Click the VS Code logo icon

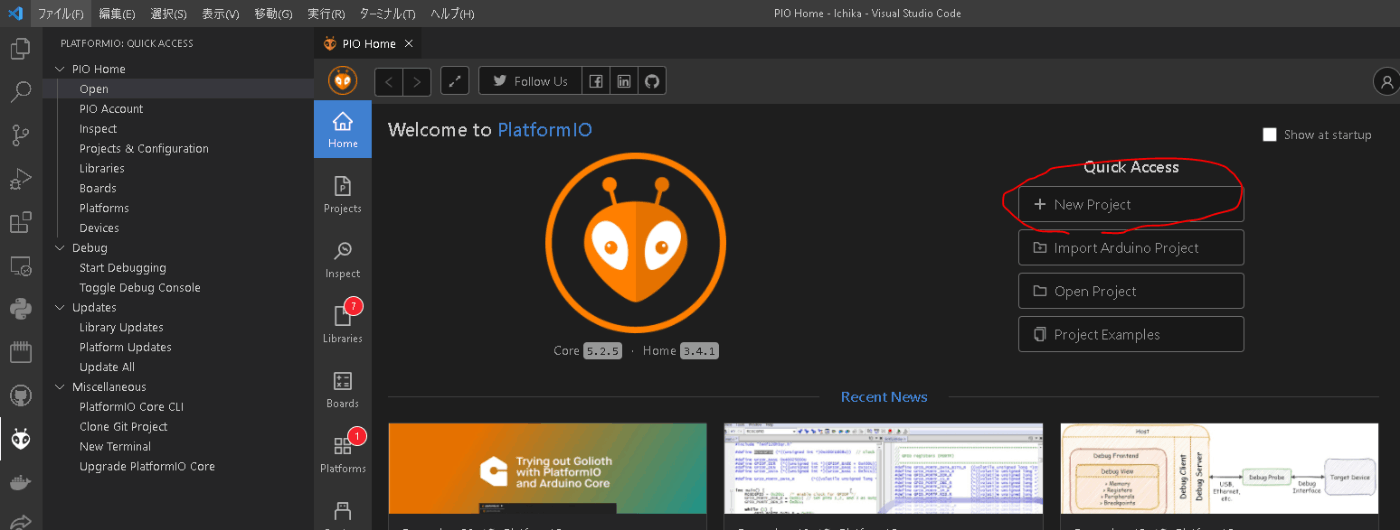click(15, 13)
